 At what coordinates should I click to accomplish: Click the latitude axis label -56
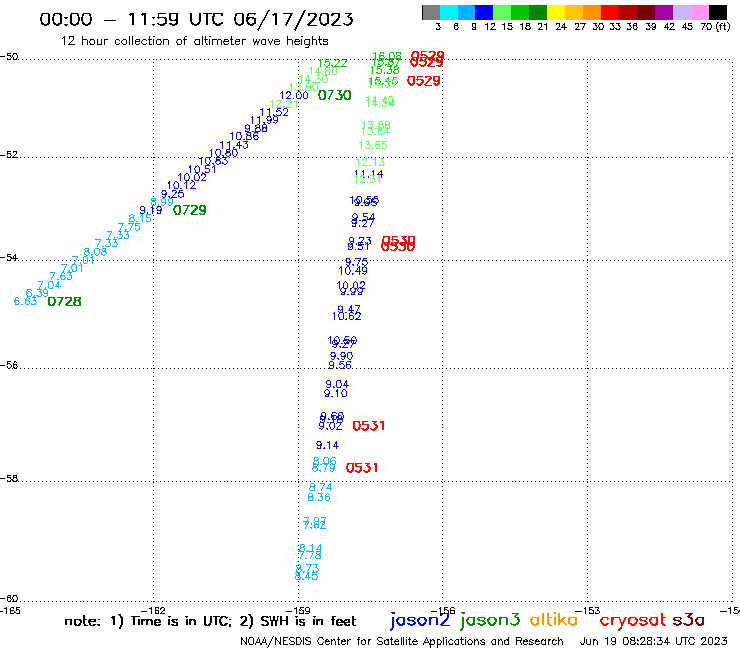click(9, 365)
